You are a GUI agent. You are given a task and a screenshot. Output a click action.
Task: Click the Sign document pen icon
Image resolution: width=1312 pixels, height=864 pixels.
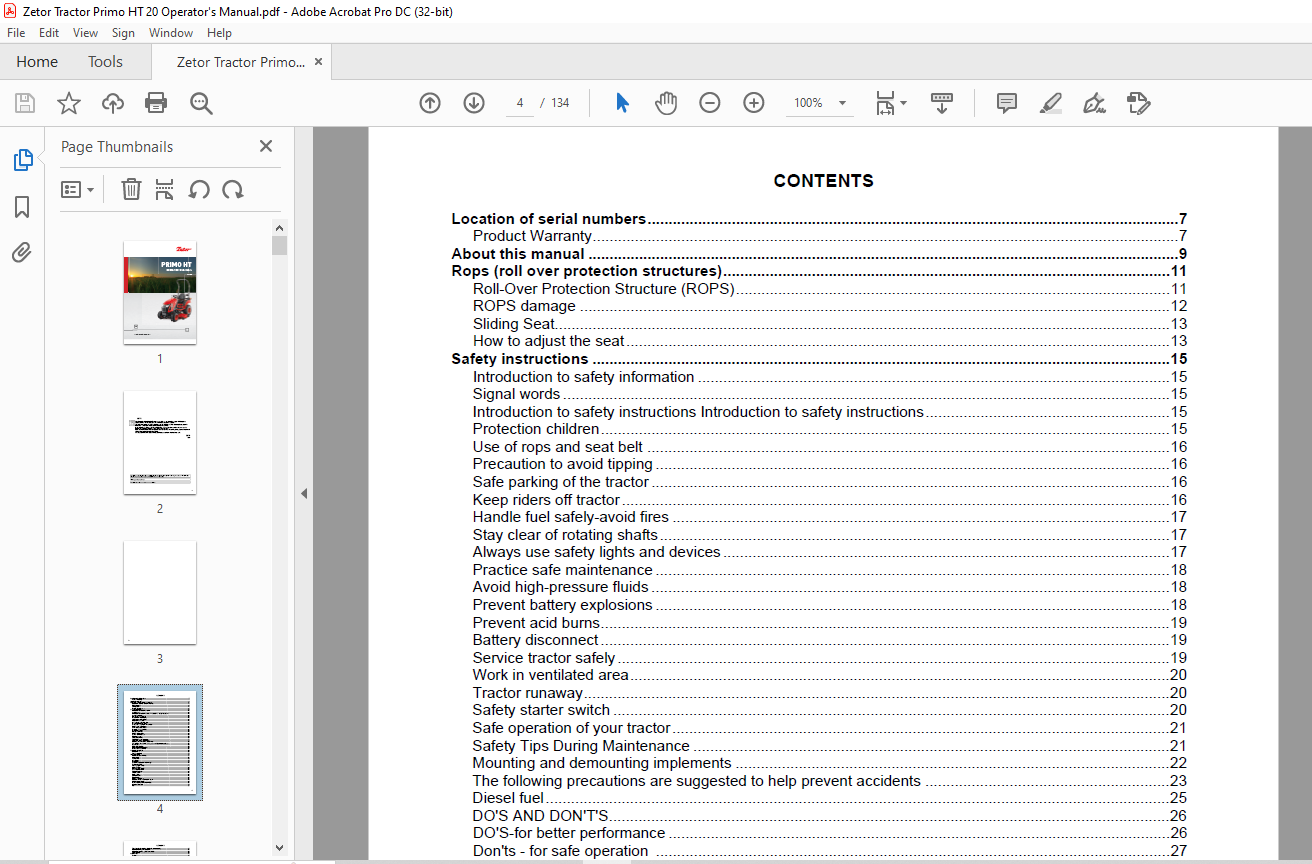click(1094, 103)
